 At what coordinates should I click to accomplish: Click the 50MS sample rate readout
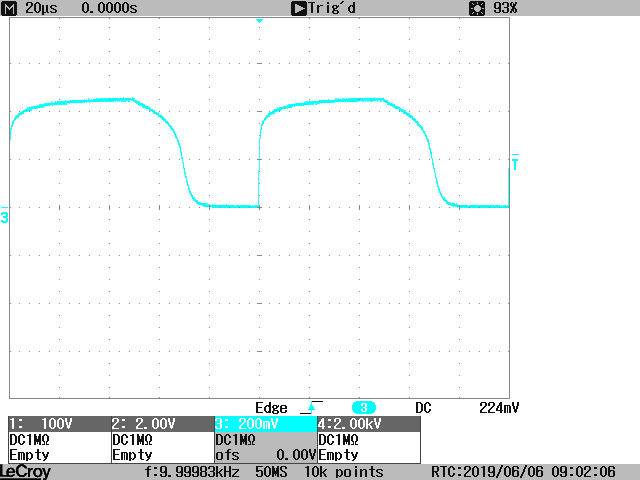pyautogui.click(x=271, y=472)
